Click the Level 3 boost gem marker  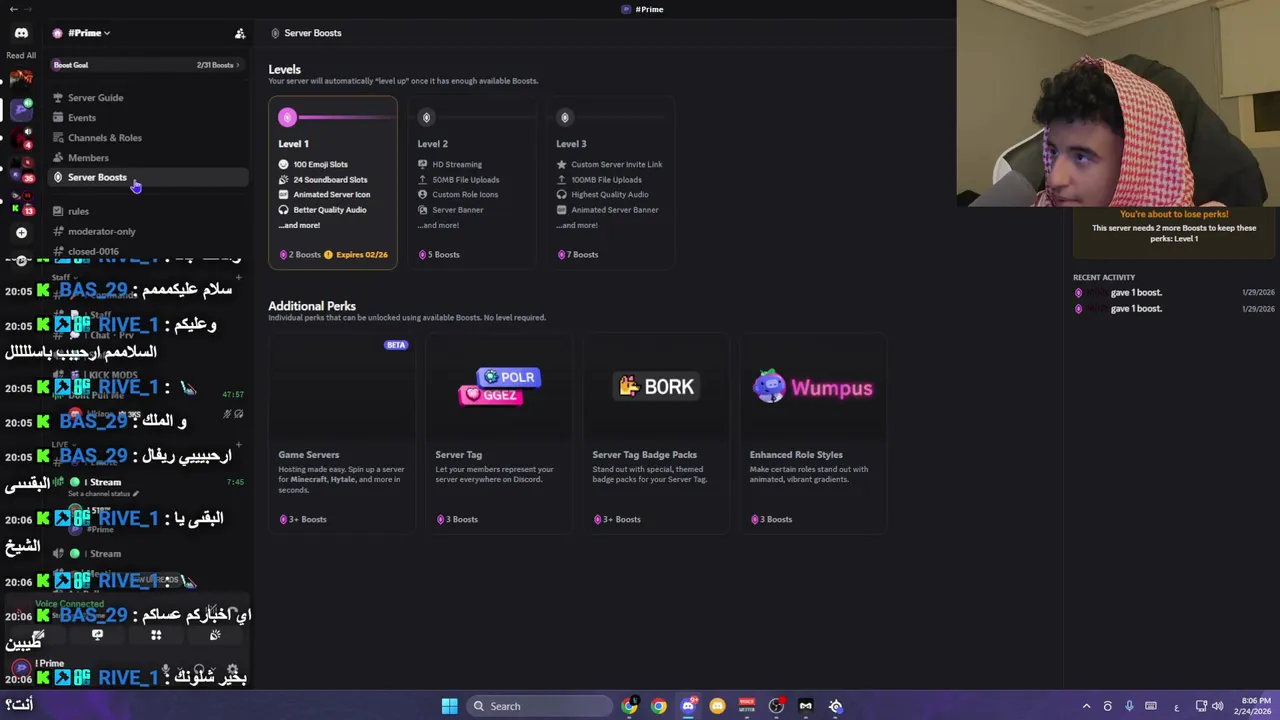[565, 117]
